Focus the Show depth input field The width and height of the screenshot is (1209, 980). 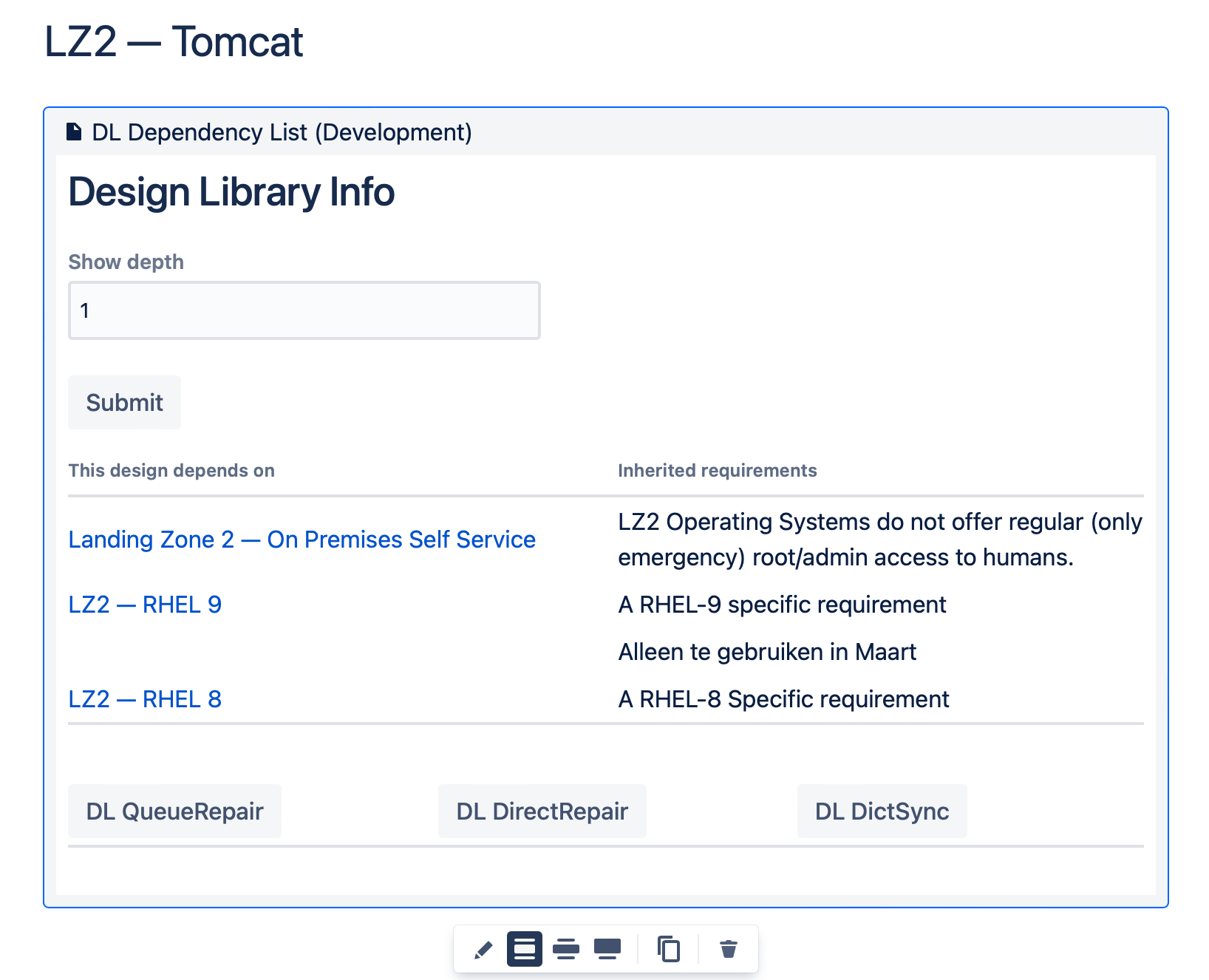pos(304,310)
